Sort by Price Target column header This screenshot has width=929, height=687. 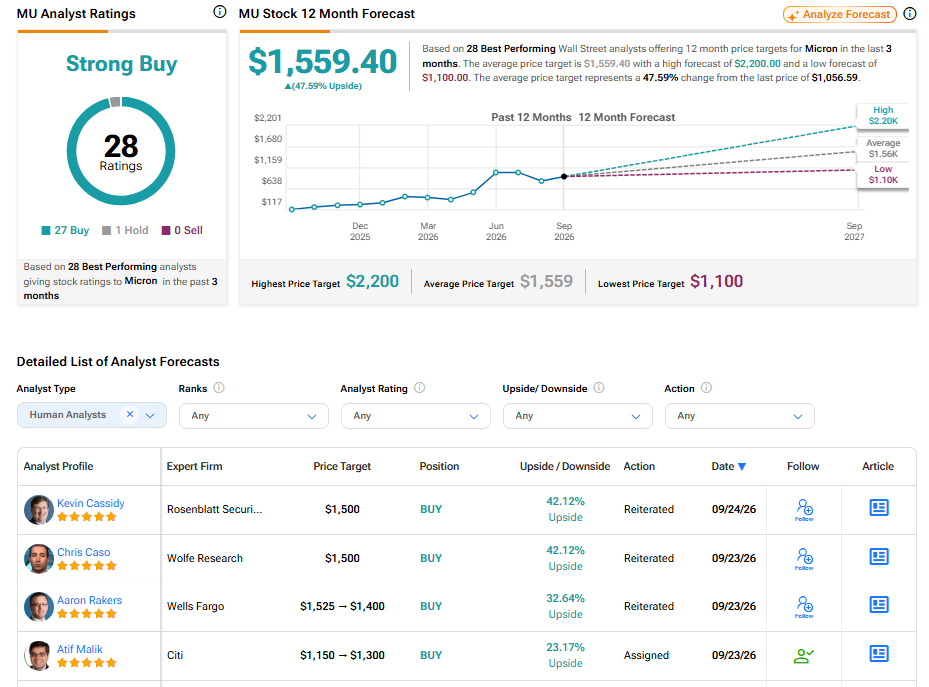[x=342, y=466]
